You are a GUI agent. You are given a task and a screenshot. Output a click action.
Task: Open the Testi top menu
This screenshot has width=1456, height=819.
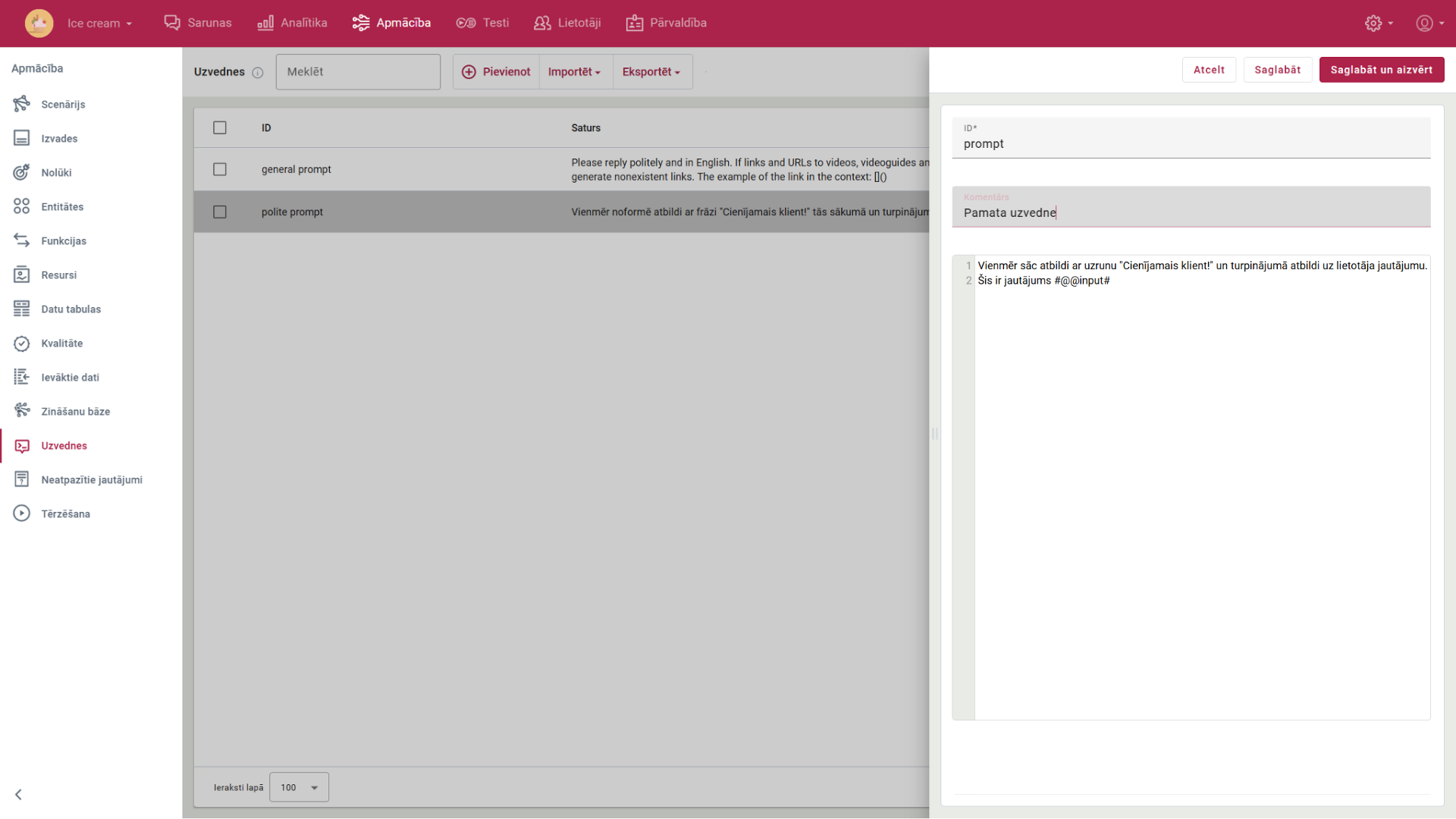pos(483,23)
